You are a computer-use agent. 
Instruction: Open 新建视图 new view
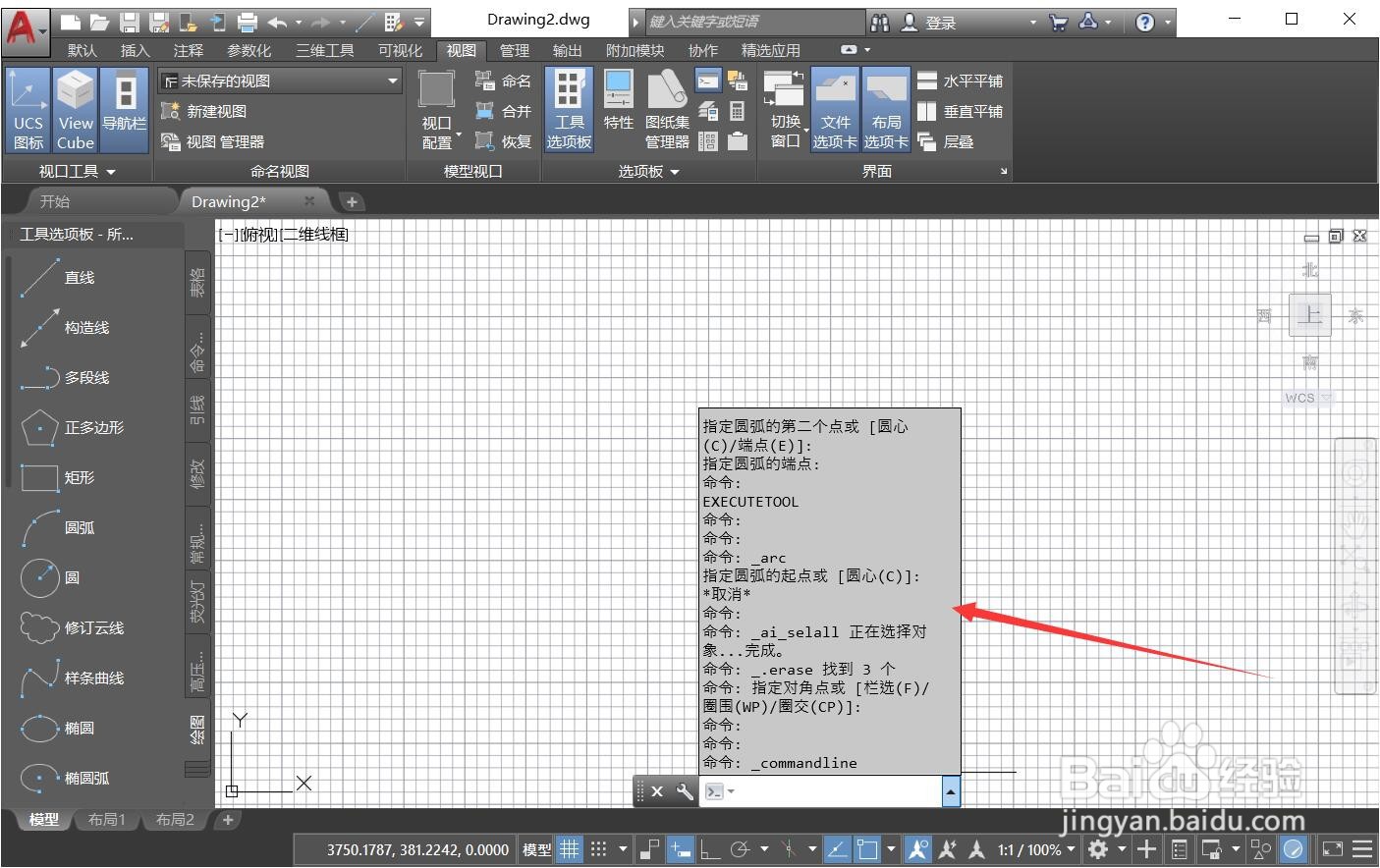click(x=203, y=111)
